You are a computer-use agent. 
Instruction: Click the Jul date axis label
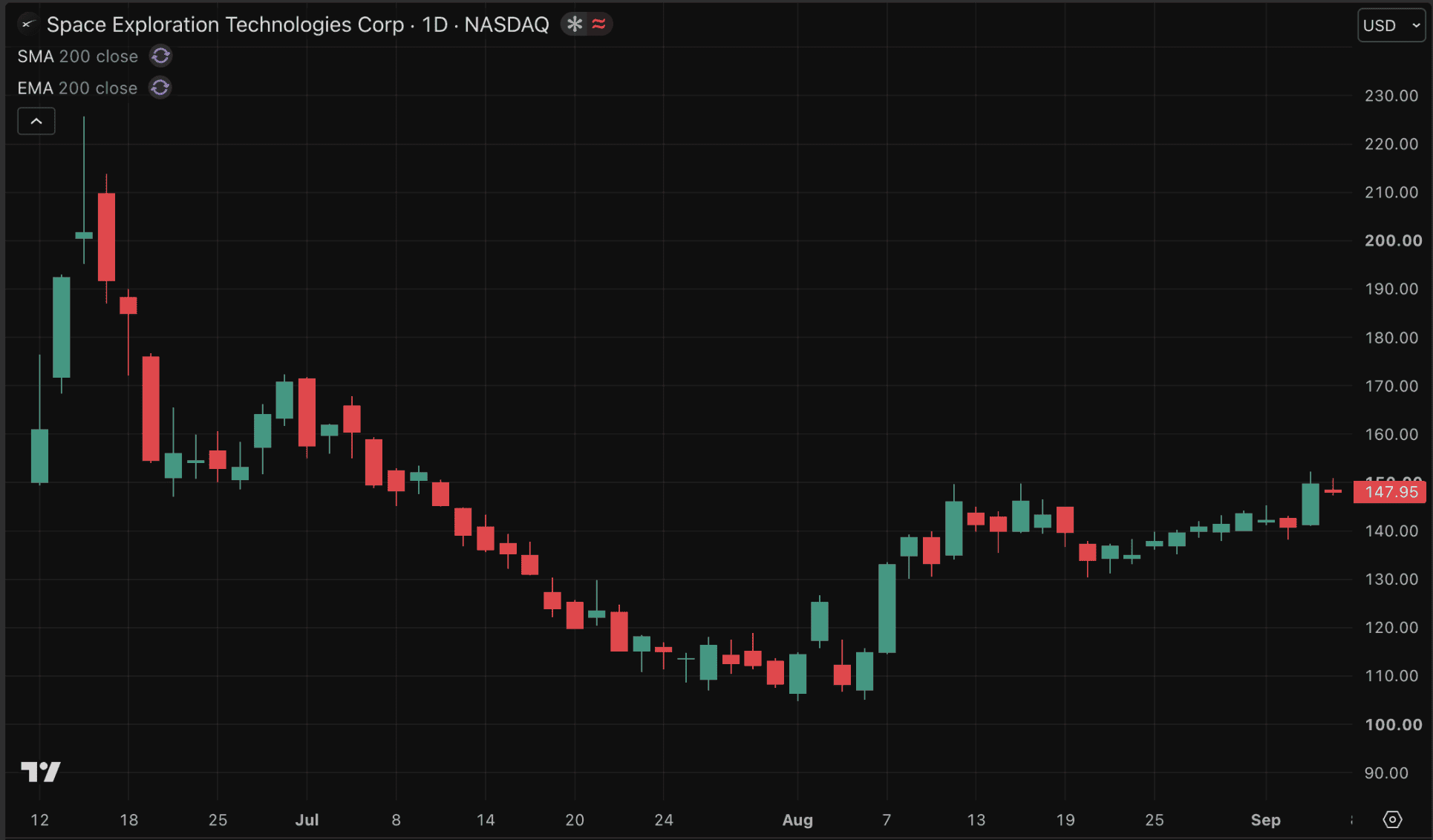tap(307, 820)
